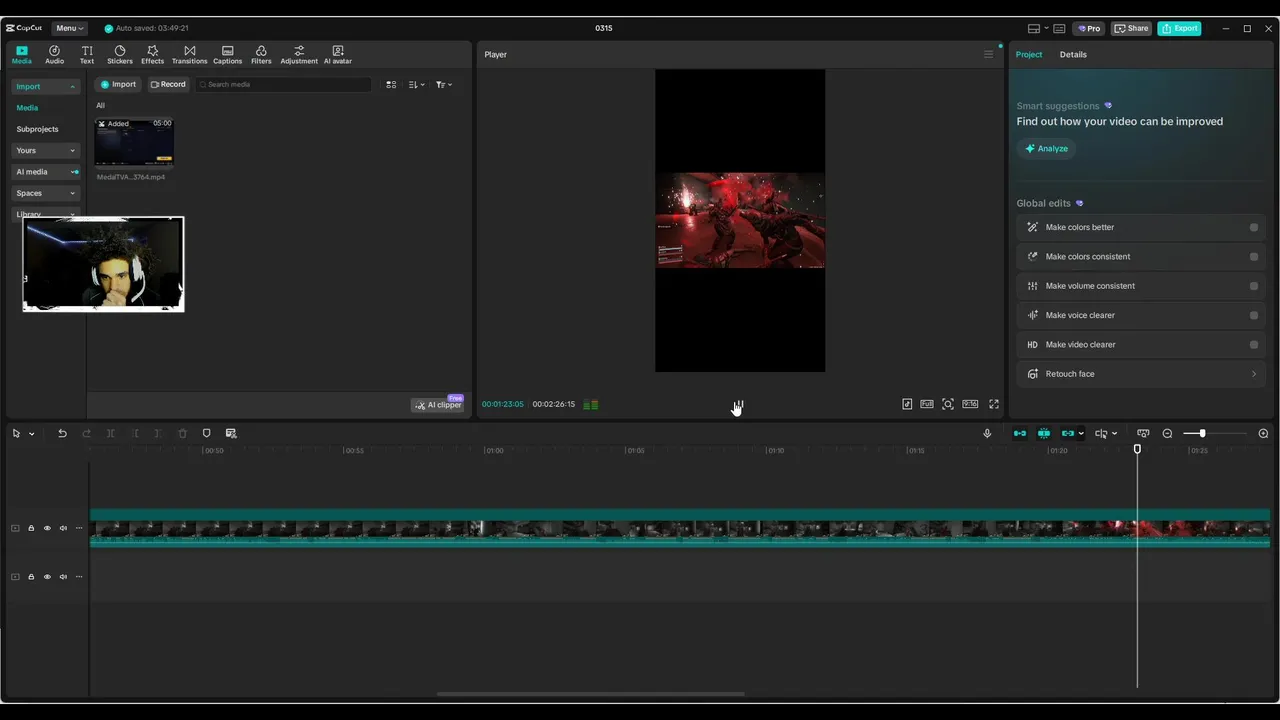Screen dimensions: 1280x720
Task: Toggle auto snapping button in timeline
Action: (1044, 433)
